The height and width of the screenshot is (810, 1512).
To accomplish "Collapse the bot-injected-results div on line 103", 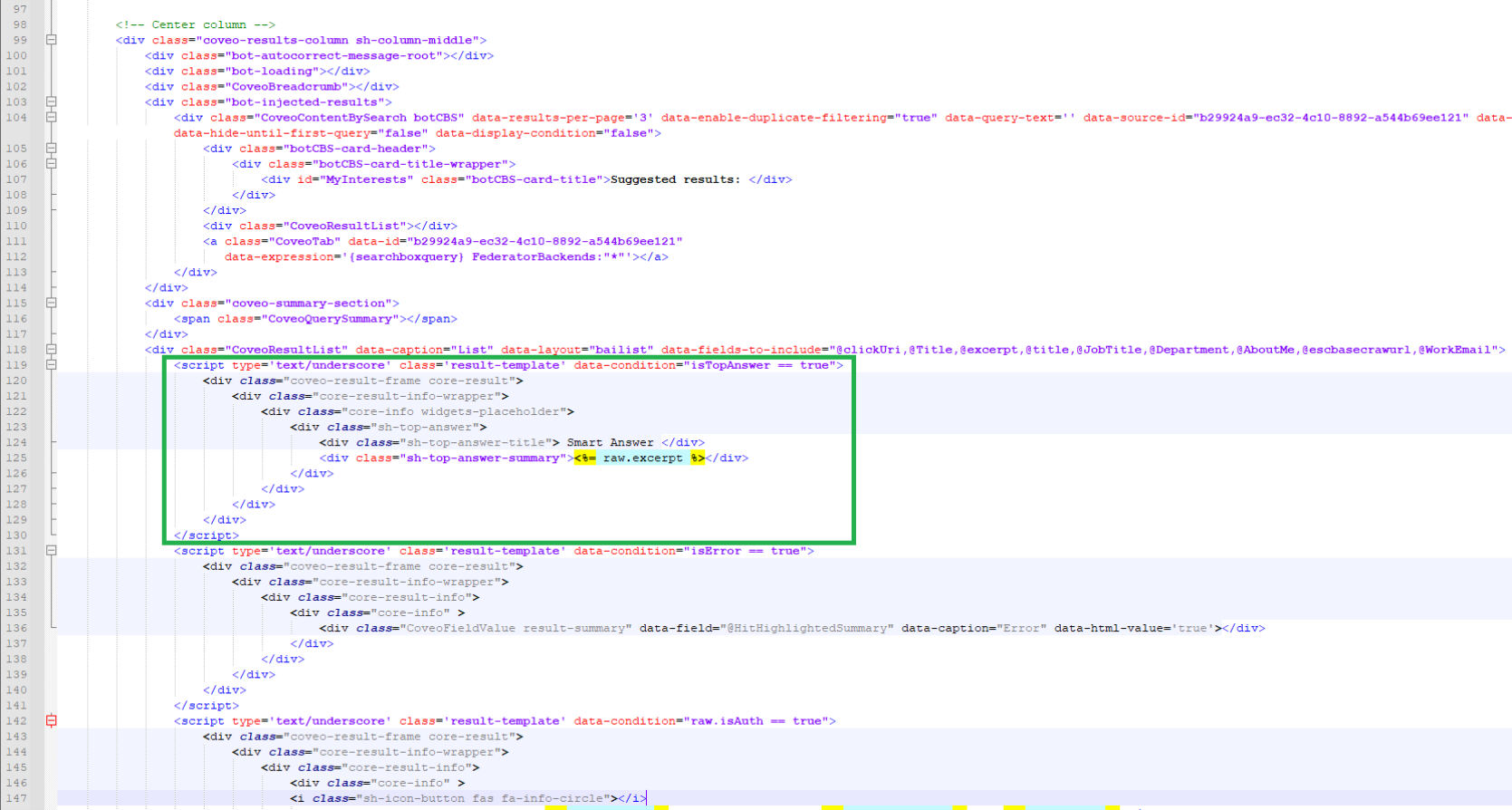I will click(52, 102).
